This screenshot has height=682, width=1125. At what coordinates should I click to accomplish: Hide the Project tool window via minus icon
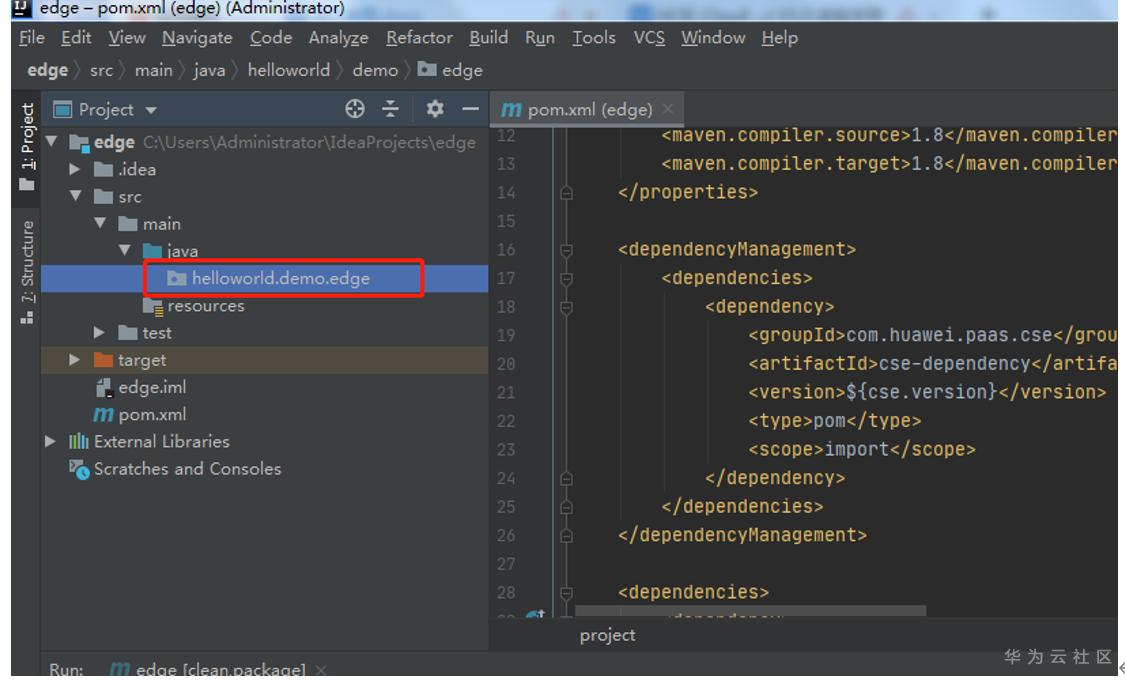click(x=471, y=109)
